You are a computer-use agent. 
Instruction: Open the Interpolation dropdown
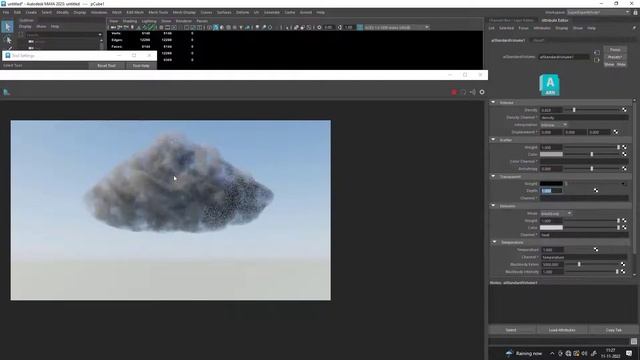[554, 125]
